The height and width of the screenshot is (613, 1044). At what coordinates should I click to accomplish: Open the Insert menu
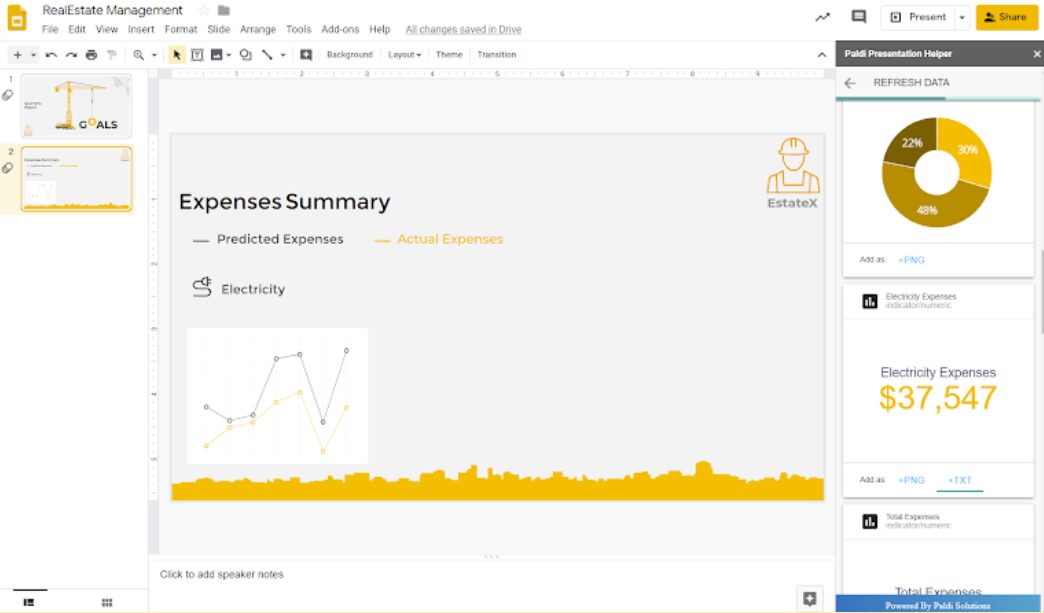click(141, 29)
